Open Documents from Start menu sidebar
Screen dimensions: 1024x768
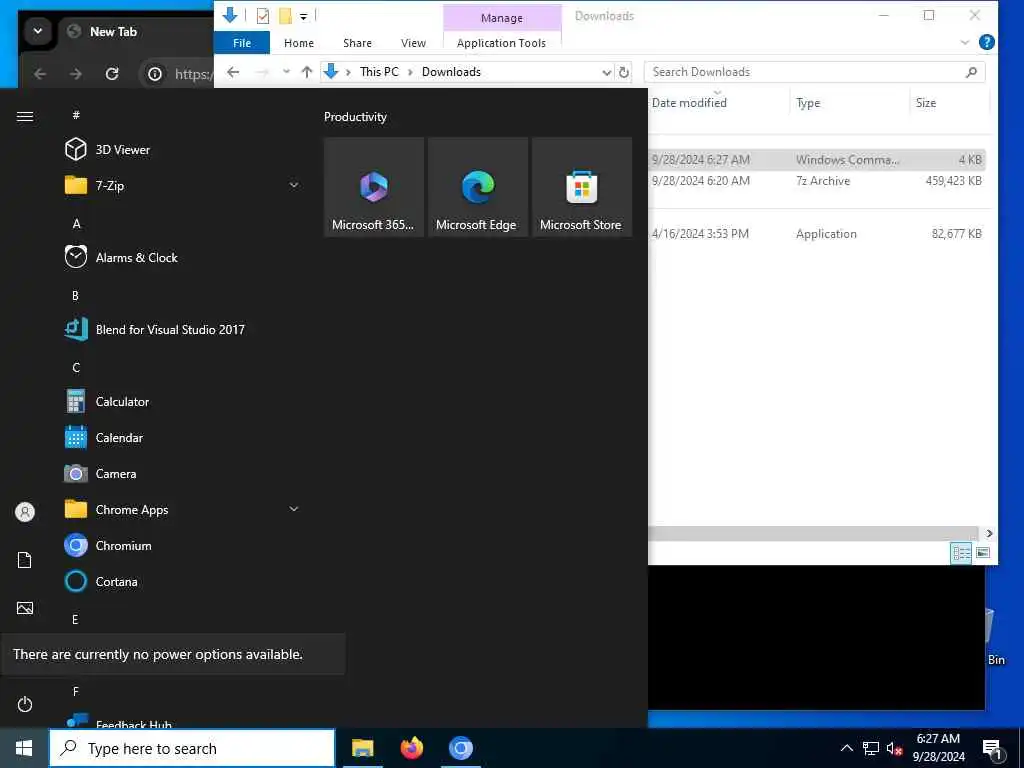click(25, 560)
